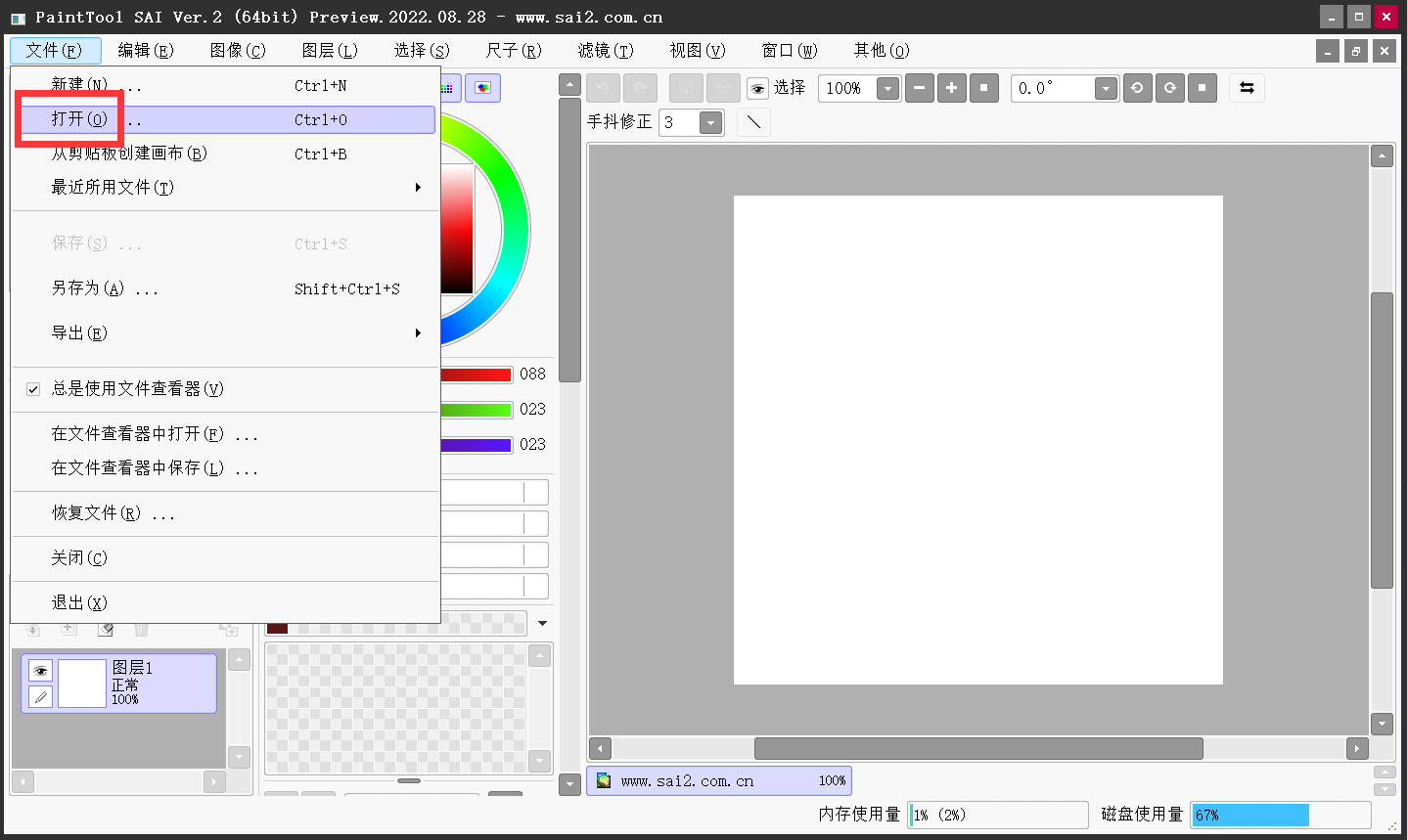Click canvas vertical scrollbar down arrow
The image size is (1408, 840).
point(1382,724)
